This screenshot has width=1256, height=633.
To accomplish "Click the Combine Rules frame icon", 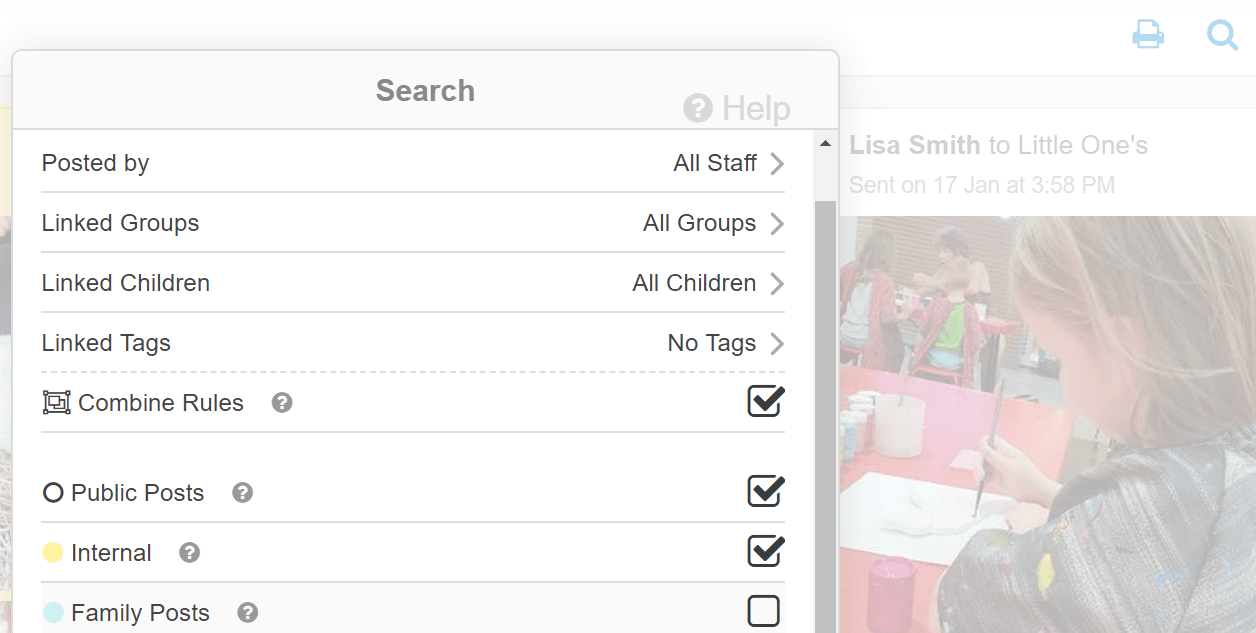I will 56,403.
